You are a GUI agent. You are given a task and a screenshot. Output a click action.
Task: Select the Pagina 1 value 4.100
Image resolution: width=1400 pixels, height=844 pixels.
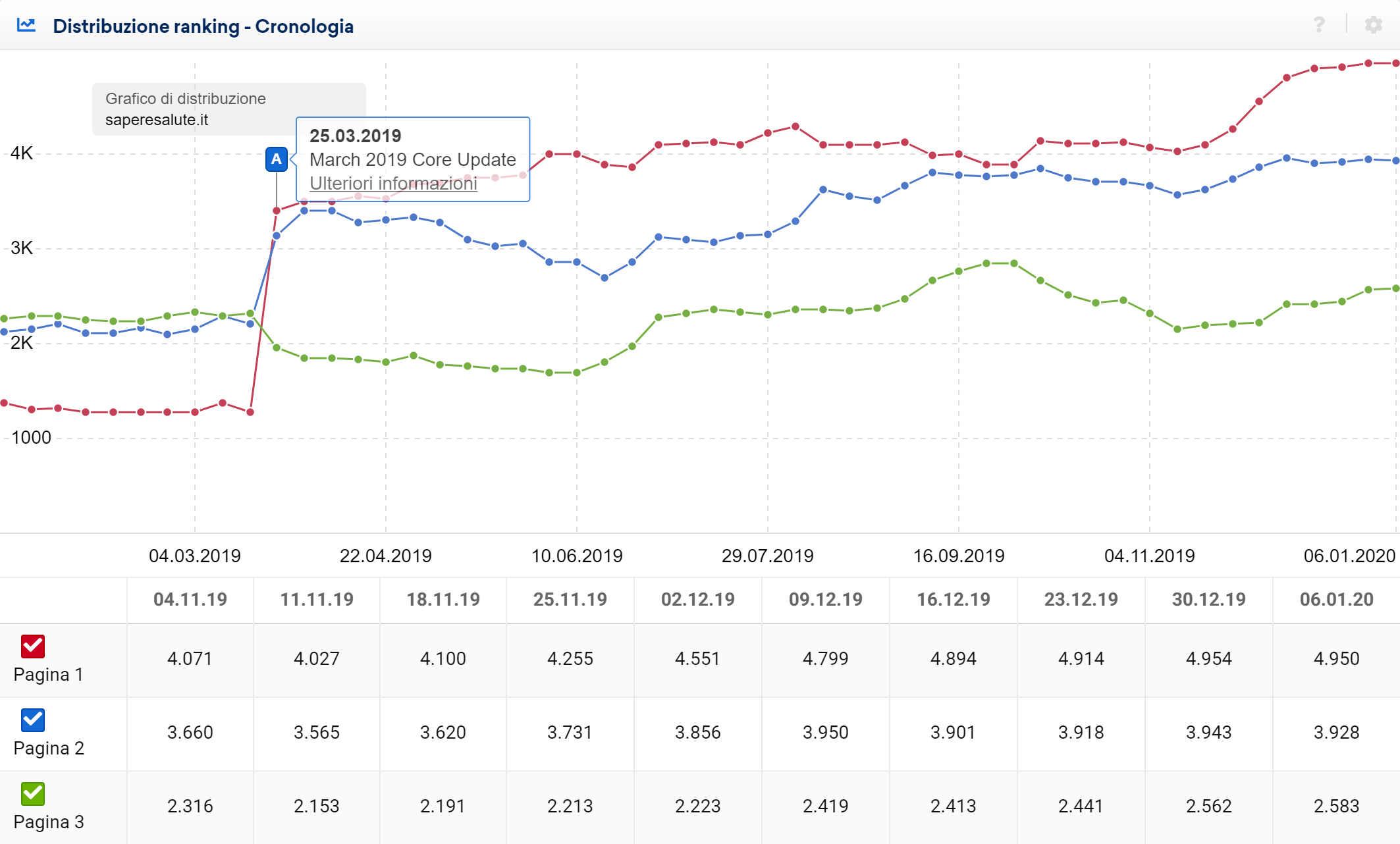(x=443, y=659)
